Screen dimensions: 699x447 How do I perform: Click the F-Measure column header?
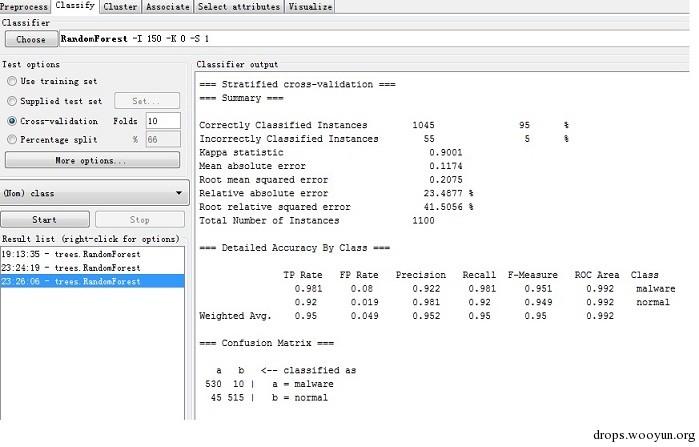point(533,275)
